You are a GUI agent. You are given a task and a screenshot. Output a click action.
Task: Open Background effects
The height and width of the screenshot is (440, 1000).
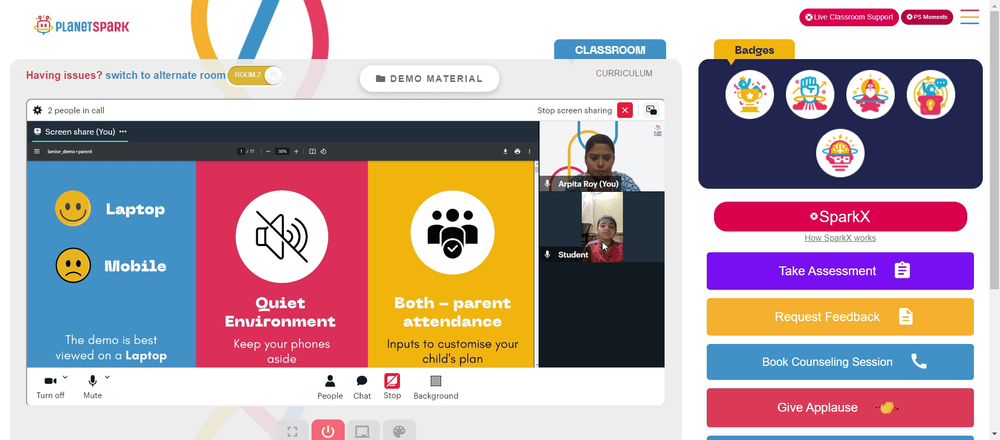point(436,387)
